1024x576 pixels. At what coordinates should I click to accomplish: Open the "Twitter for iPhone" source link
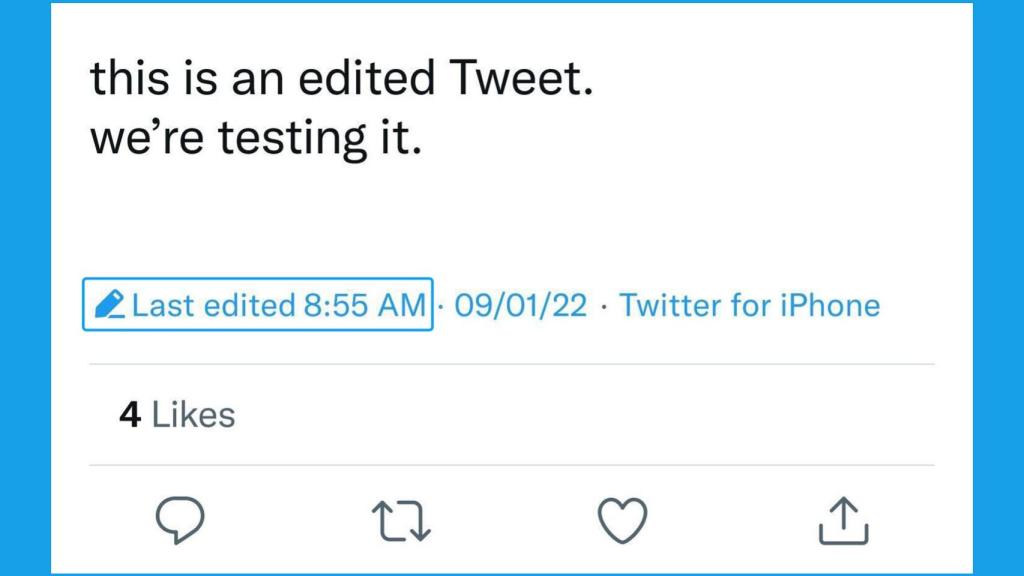pos(750,305)
